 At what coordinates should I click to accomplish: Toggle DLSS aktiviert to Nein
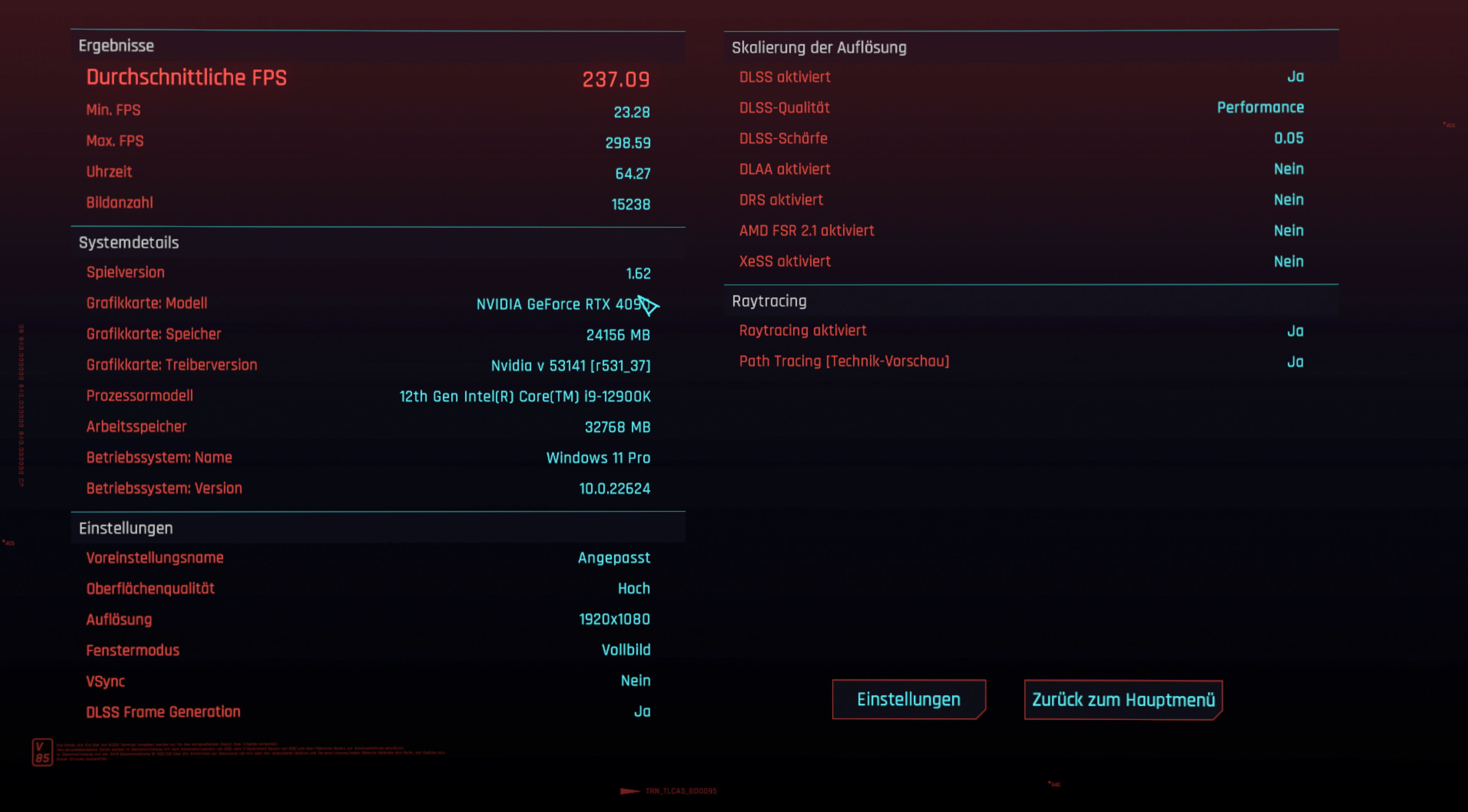1294,77
